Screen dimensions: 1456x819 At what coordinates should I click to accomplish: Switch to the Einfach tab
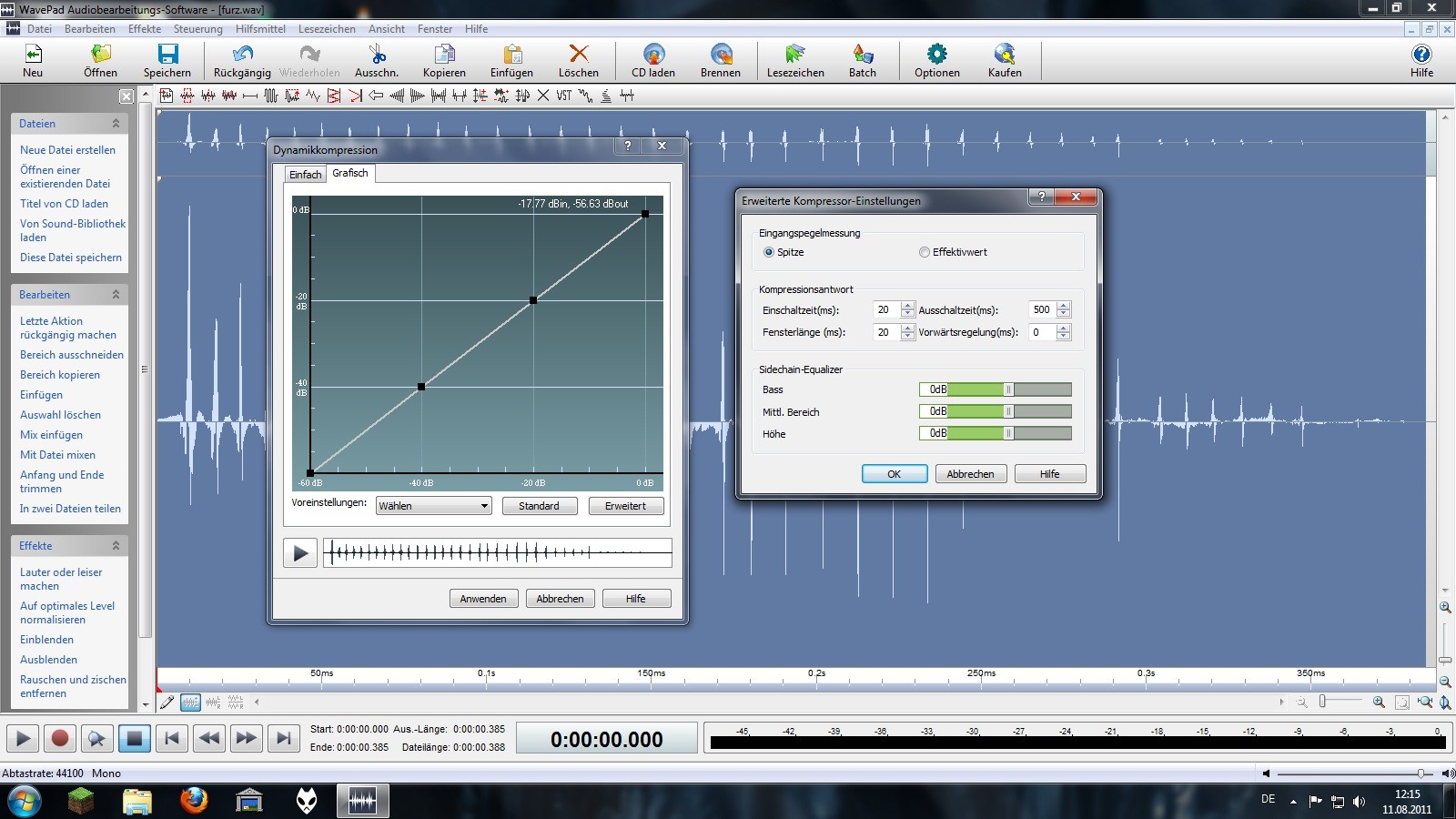click(305, 175)
